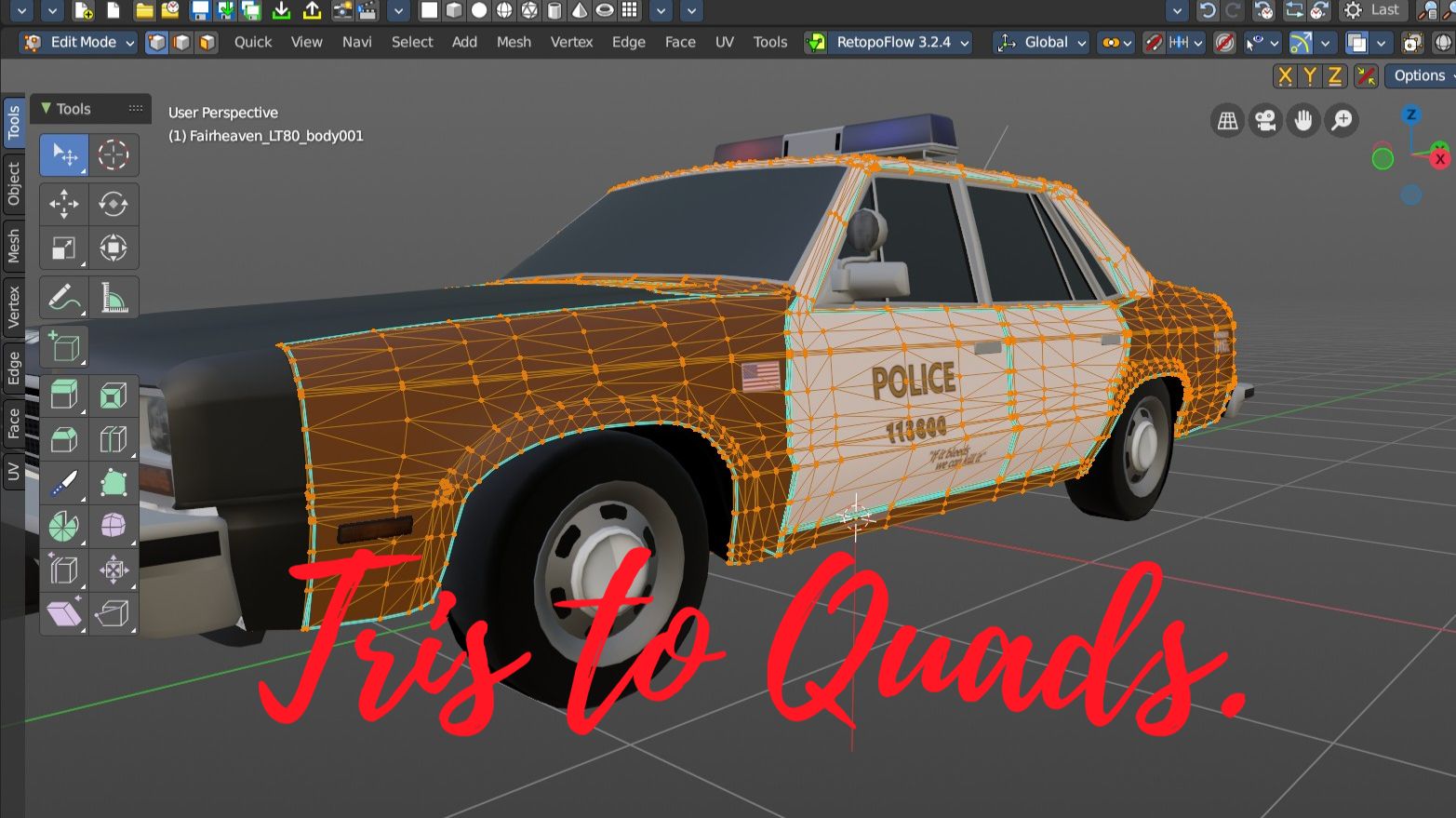This screenshot has width=1456, height=818.
Task: Select the Transform tool
Action: click(x=114, y=248)
